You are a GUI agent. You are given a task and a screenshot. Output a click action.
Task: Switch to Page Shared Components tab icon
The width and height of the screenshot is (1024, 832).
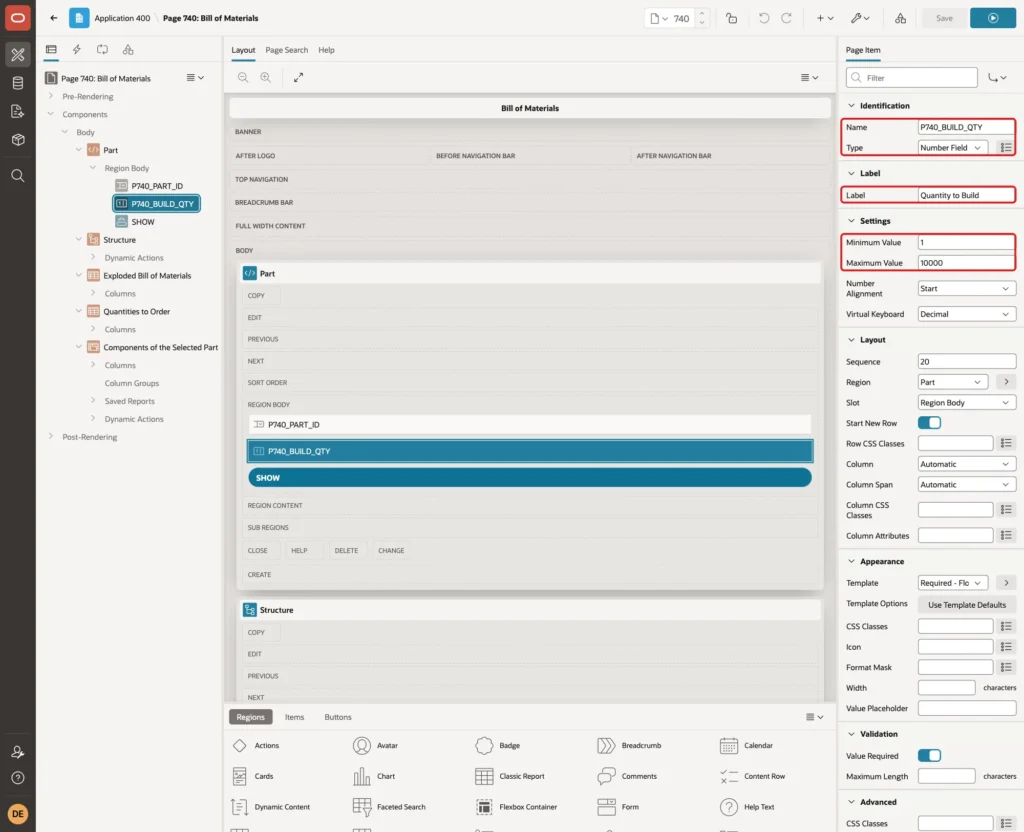point(128,50)
